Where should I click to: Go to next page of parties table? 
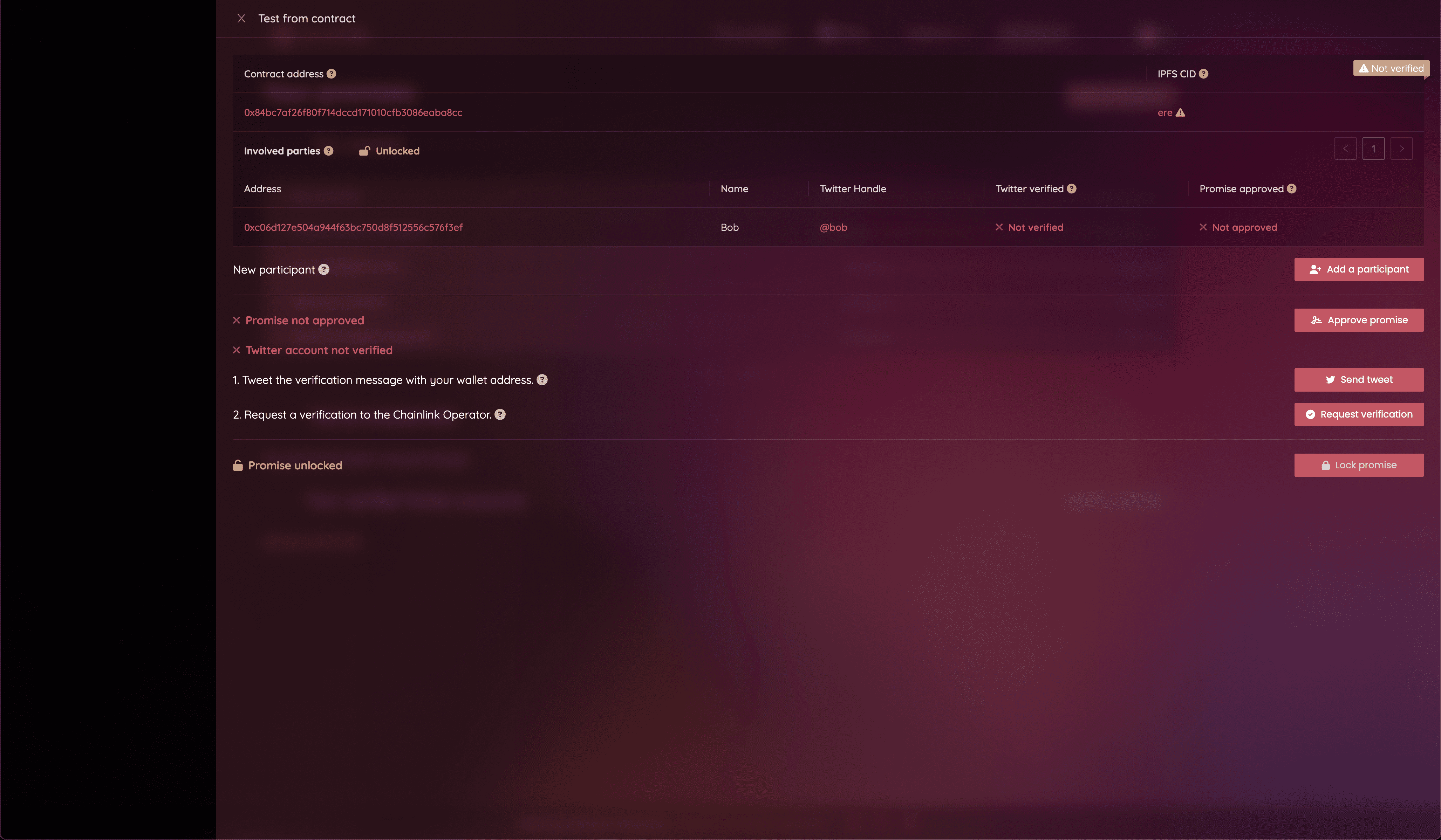click(x=1401, y=149)
